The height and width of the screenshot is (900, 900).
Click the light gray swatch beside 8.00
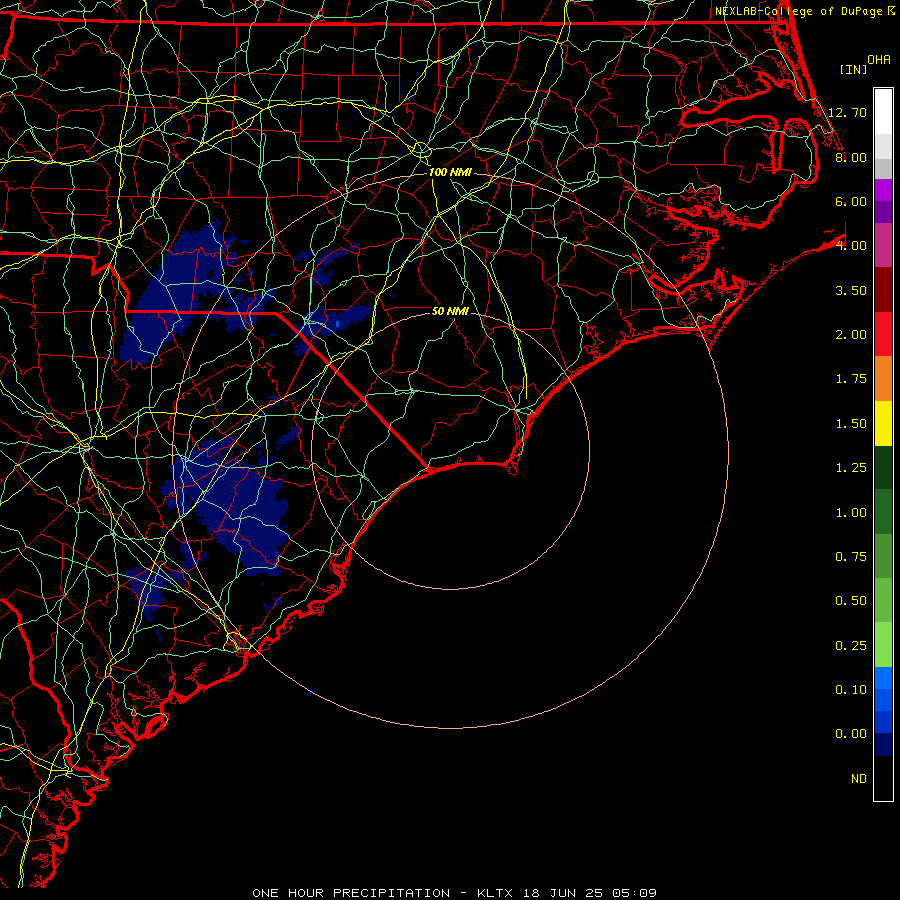tap(883, 146)
